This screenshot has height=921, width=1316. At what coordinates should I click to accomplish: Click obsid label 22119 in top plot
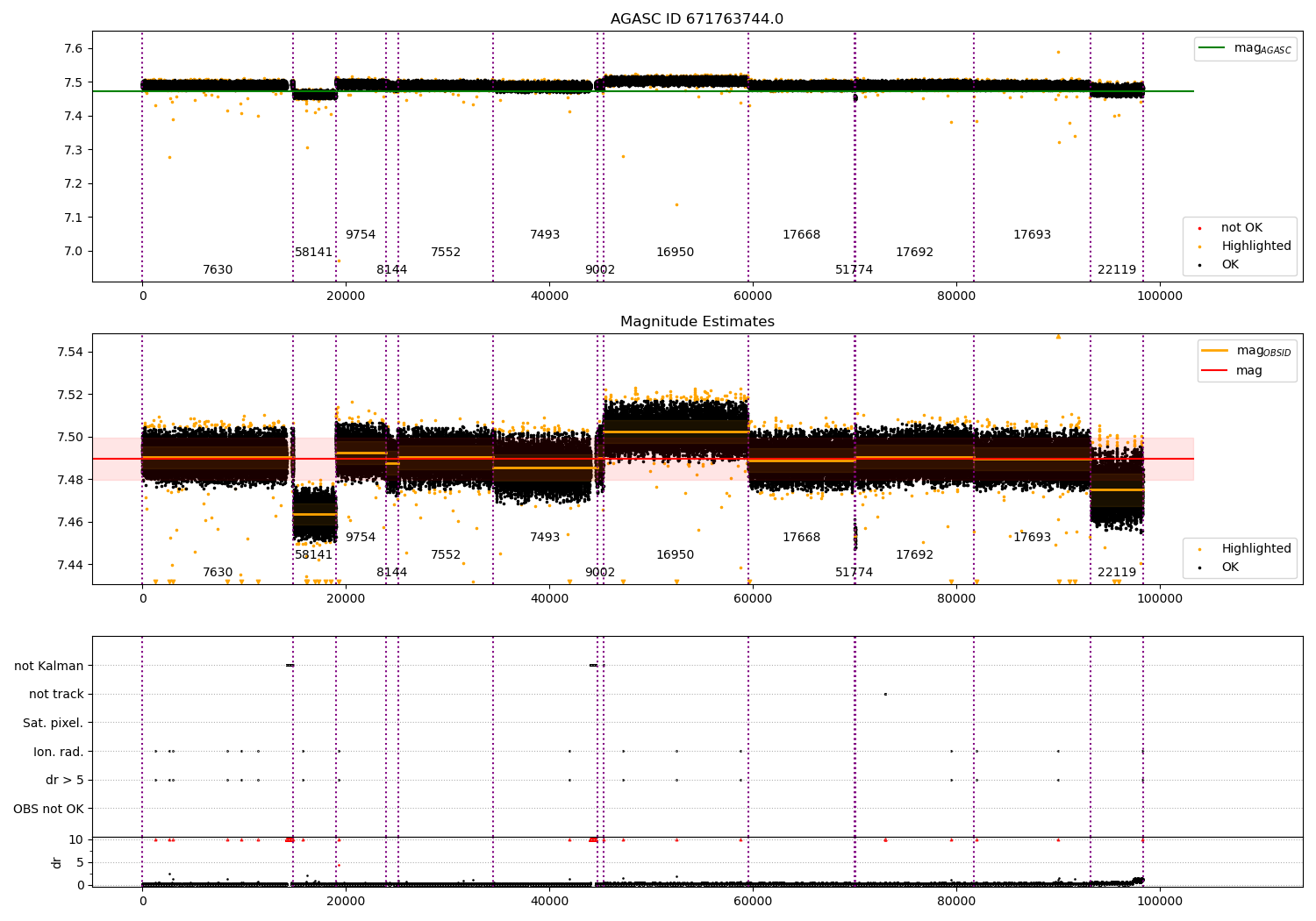coord(1117,270)
